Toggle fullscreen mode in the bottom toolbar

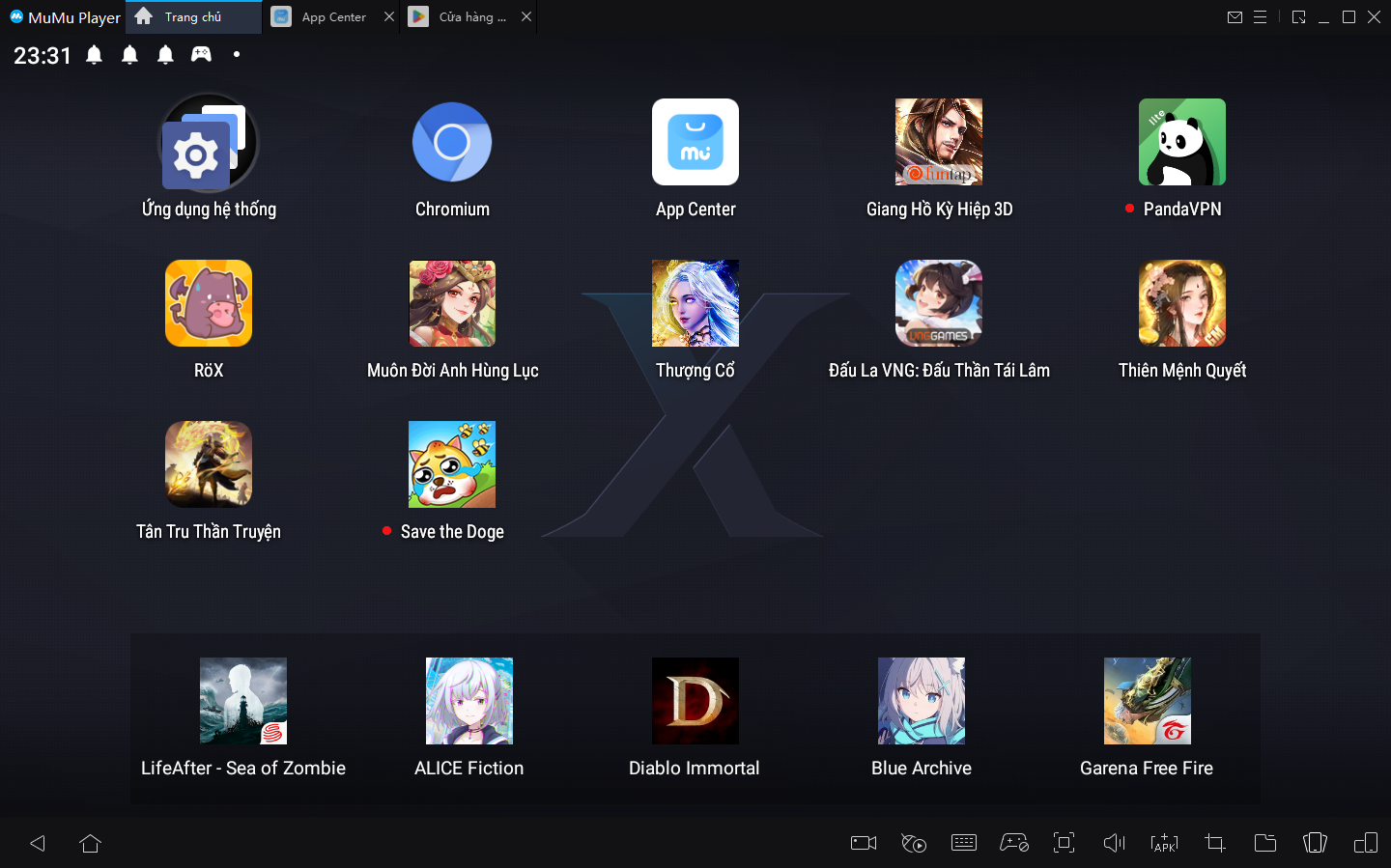click(1064, 843)
